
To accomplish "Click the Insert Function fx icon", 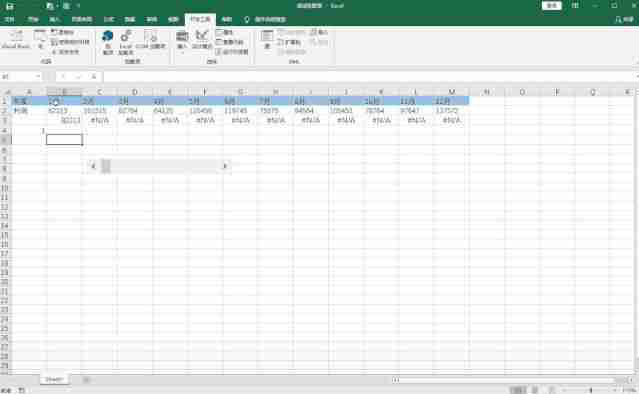I will click(x=94, y=77).
